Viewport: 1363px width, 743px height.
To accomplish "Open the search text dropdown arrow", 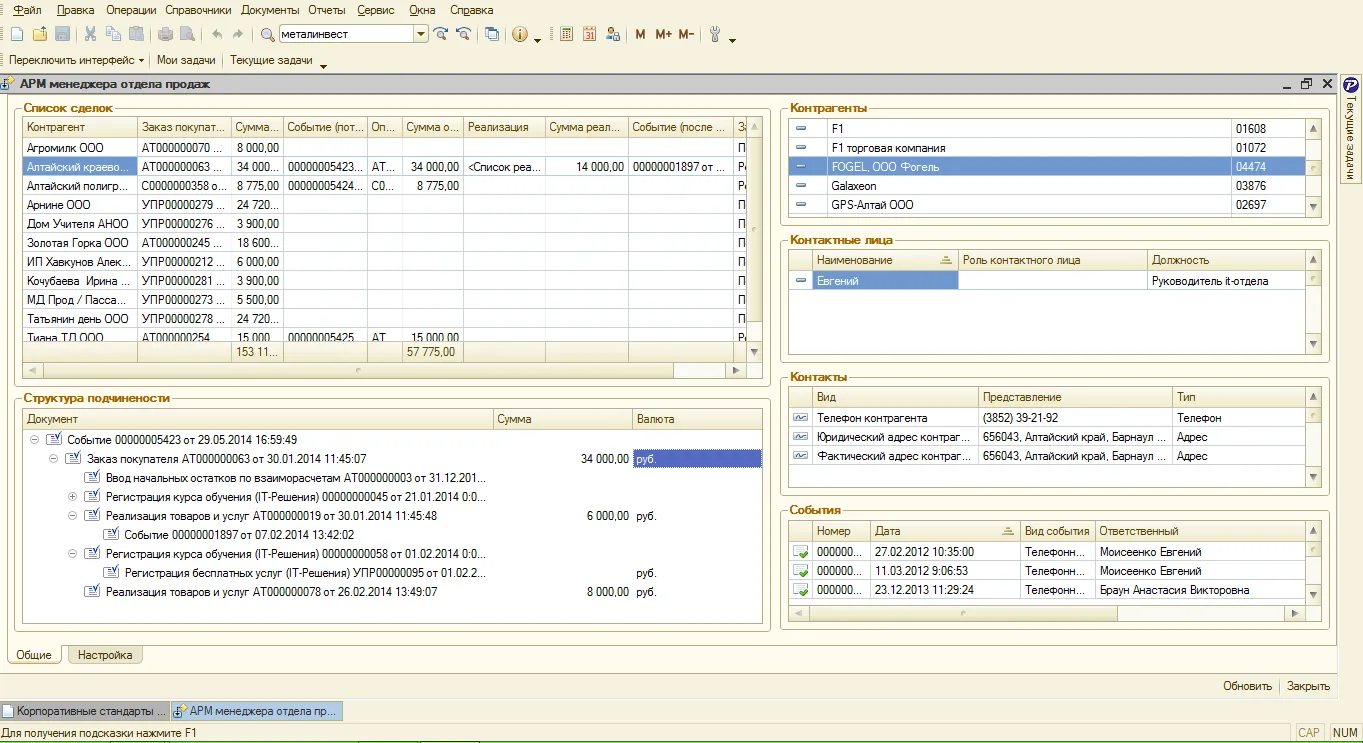I will (x=421, y=34).
